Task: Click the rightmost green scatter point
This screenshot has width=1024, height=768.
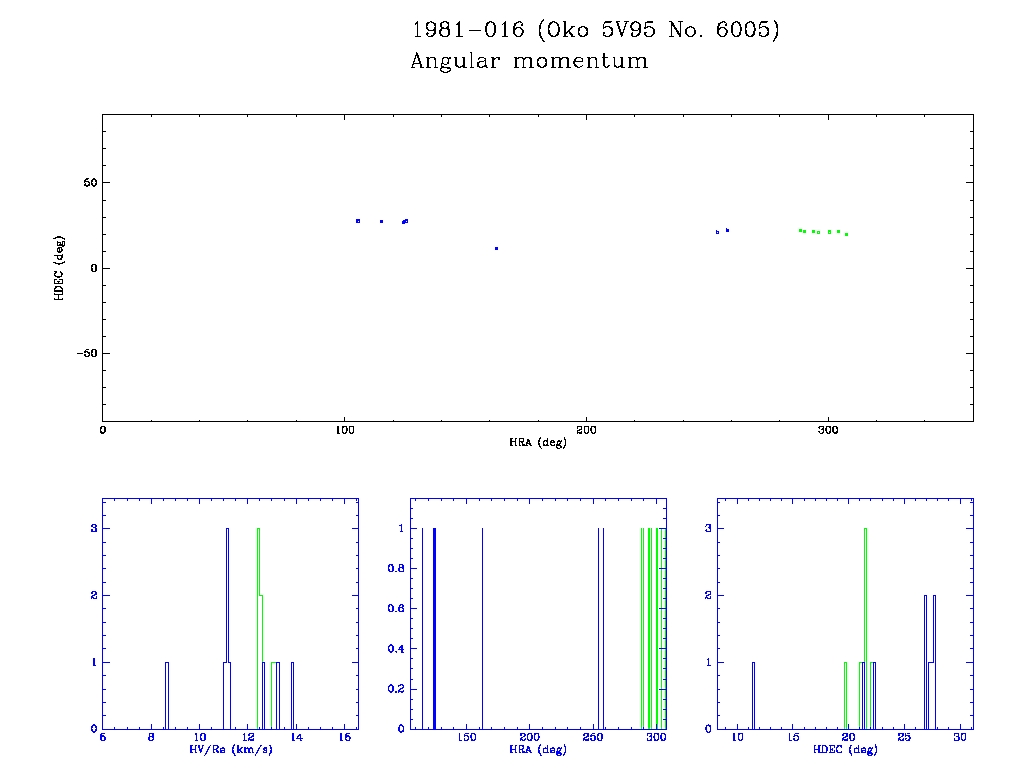Action: click(846, 234)
